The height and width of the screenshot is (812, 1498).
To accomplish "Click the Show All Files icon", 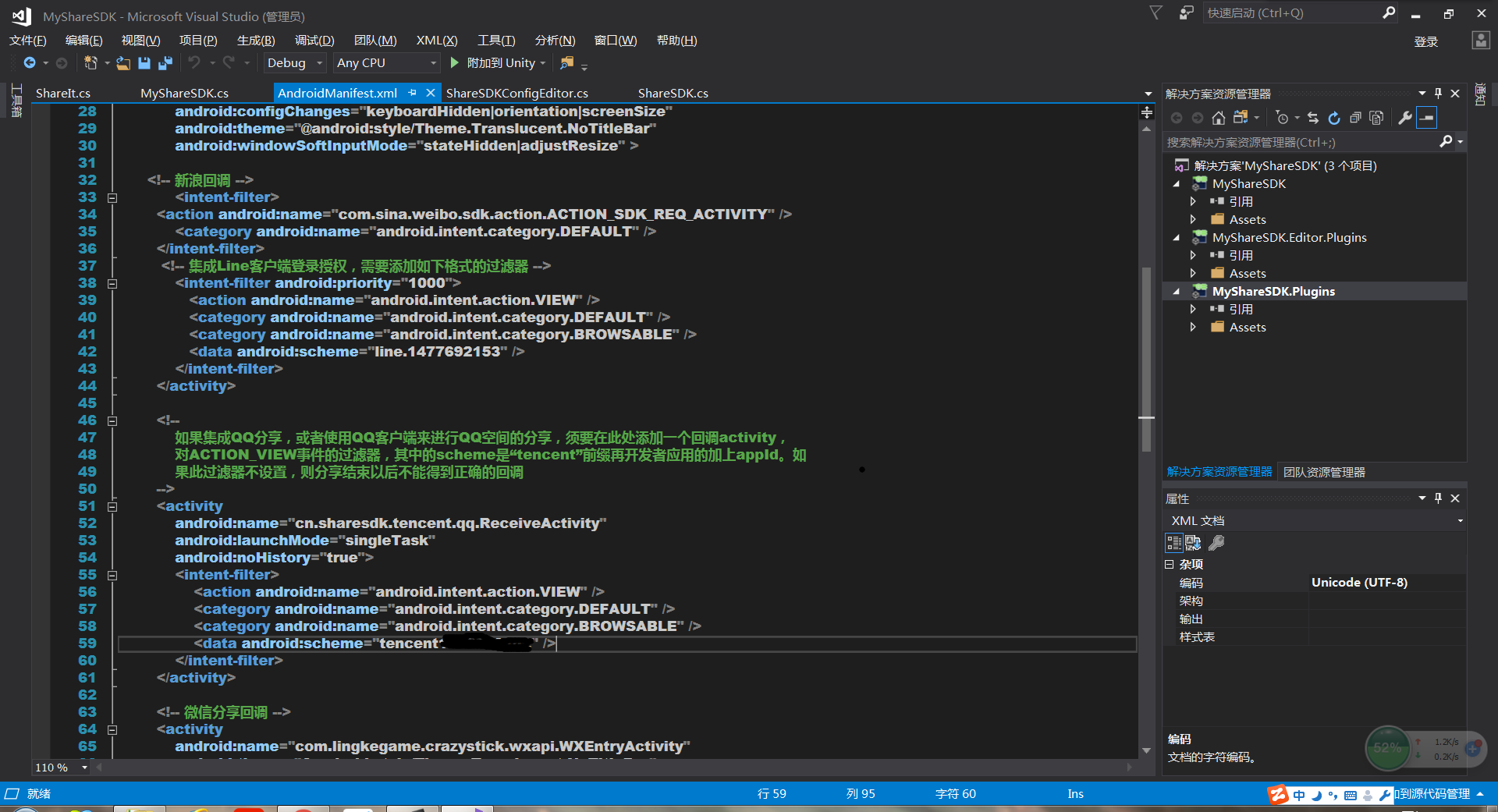I will click(x=1376, y=118).
